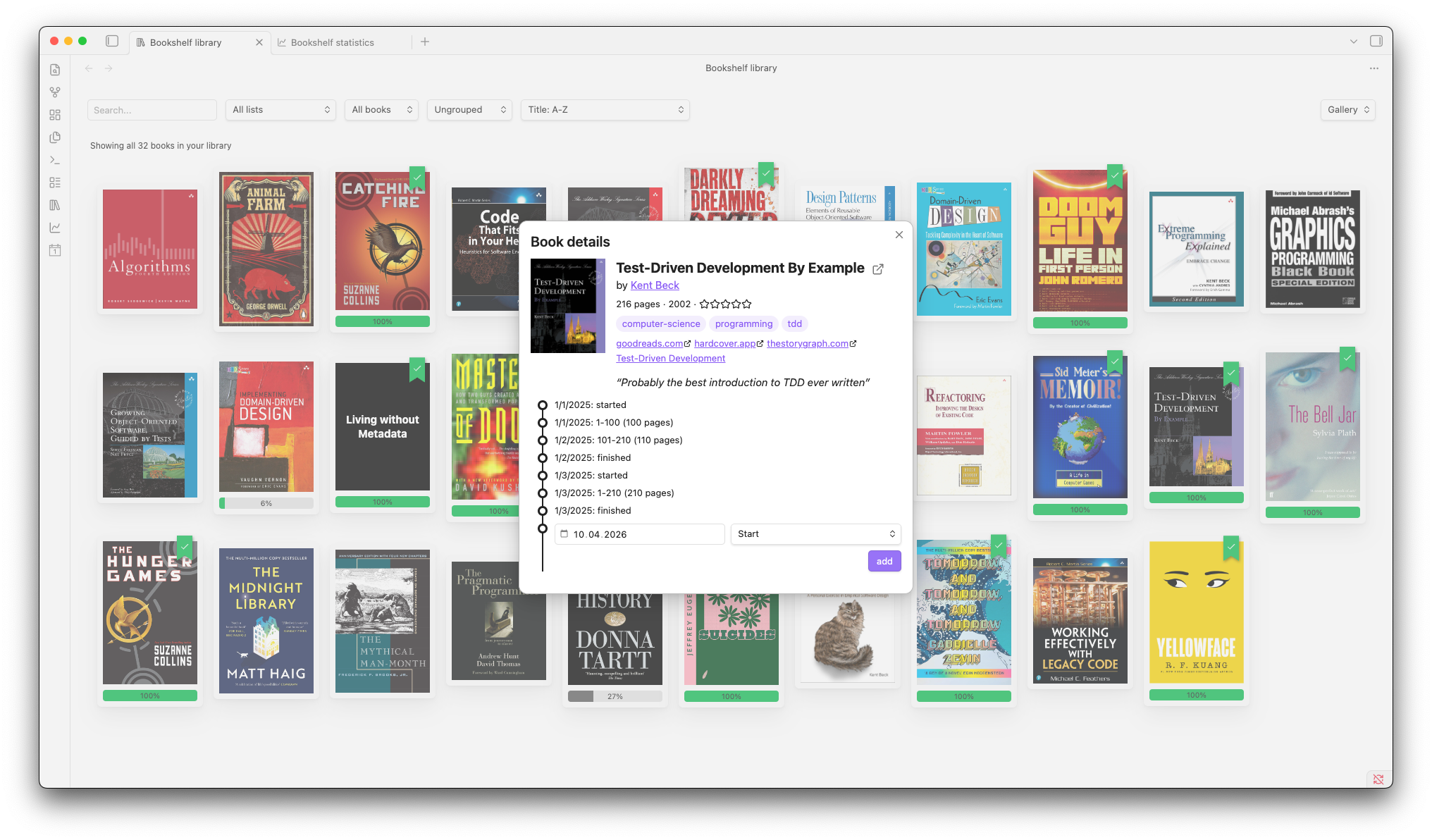Close the Bookshelf library tab

pos(259,42)
